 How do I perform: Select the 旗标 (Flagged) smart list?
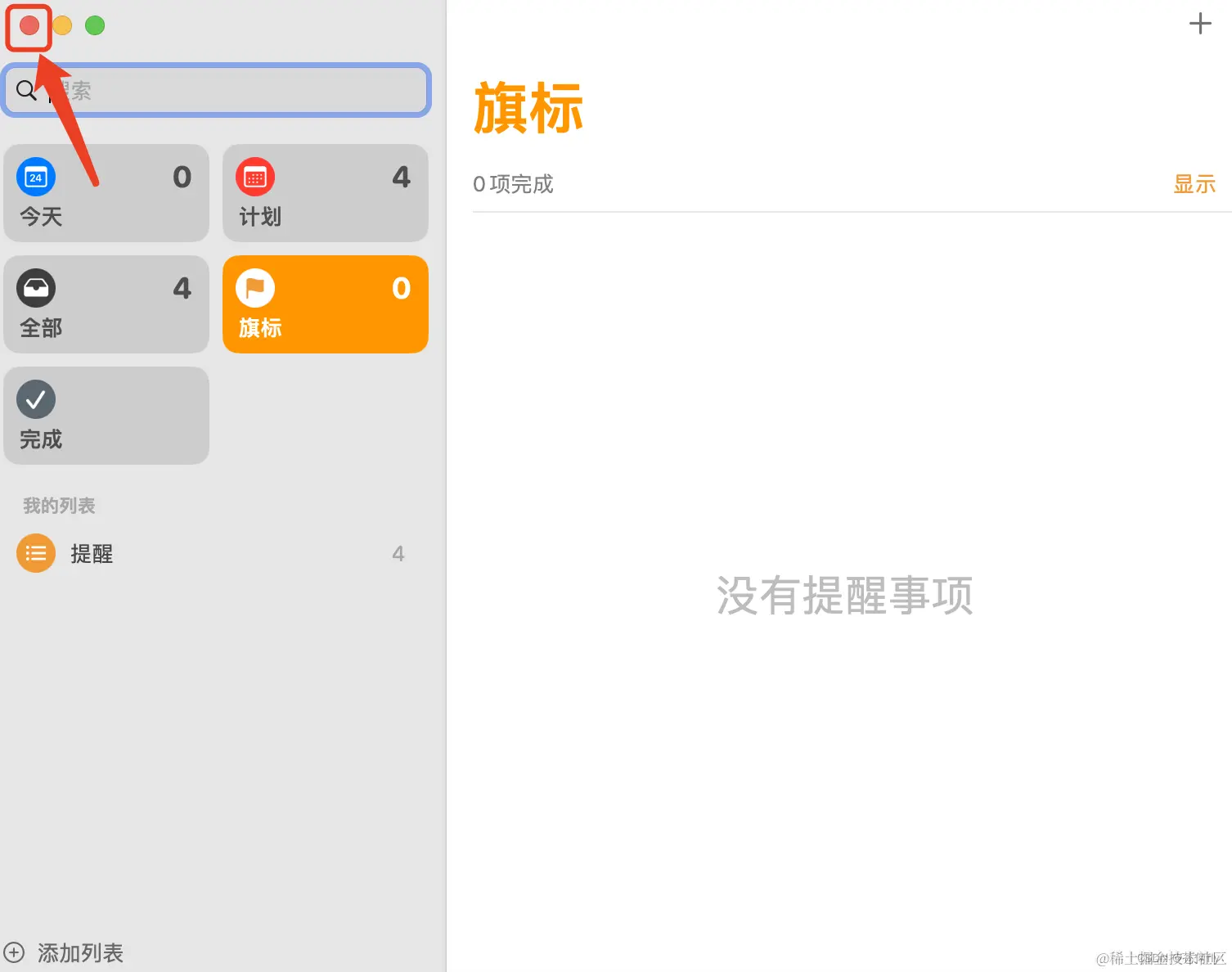pyautogui.click(x=325, y=304)
